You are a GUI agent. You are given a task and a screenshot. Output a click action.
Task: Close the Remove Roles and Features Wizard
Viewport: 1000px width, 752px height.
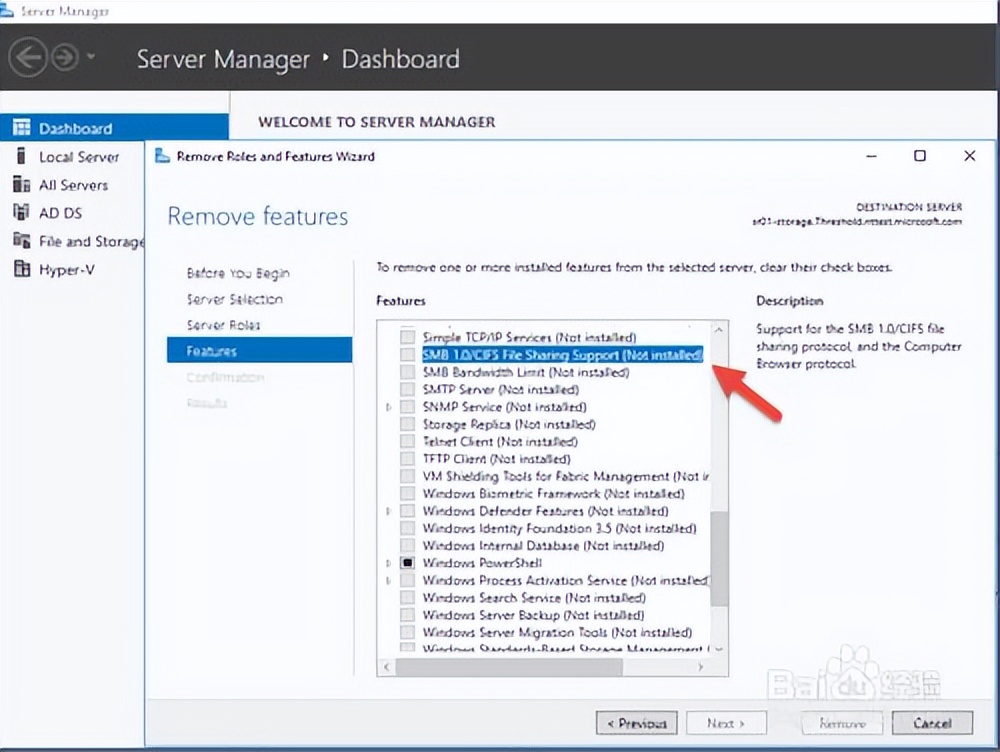point(969,156)
